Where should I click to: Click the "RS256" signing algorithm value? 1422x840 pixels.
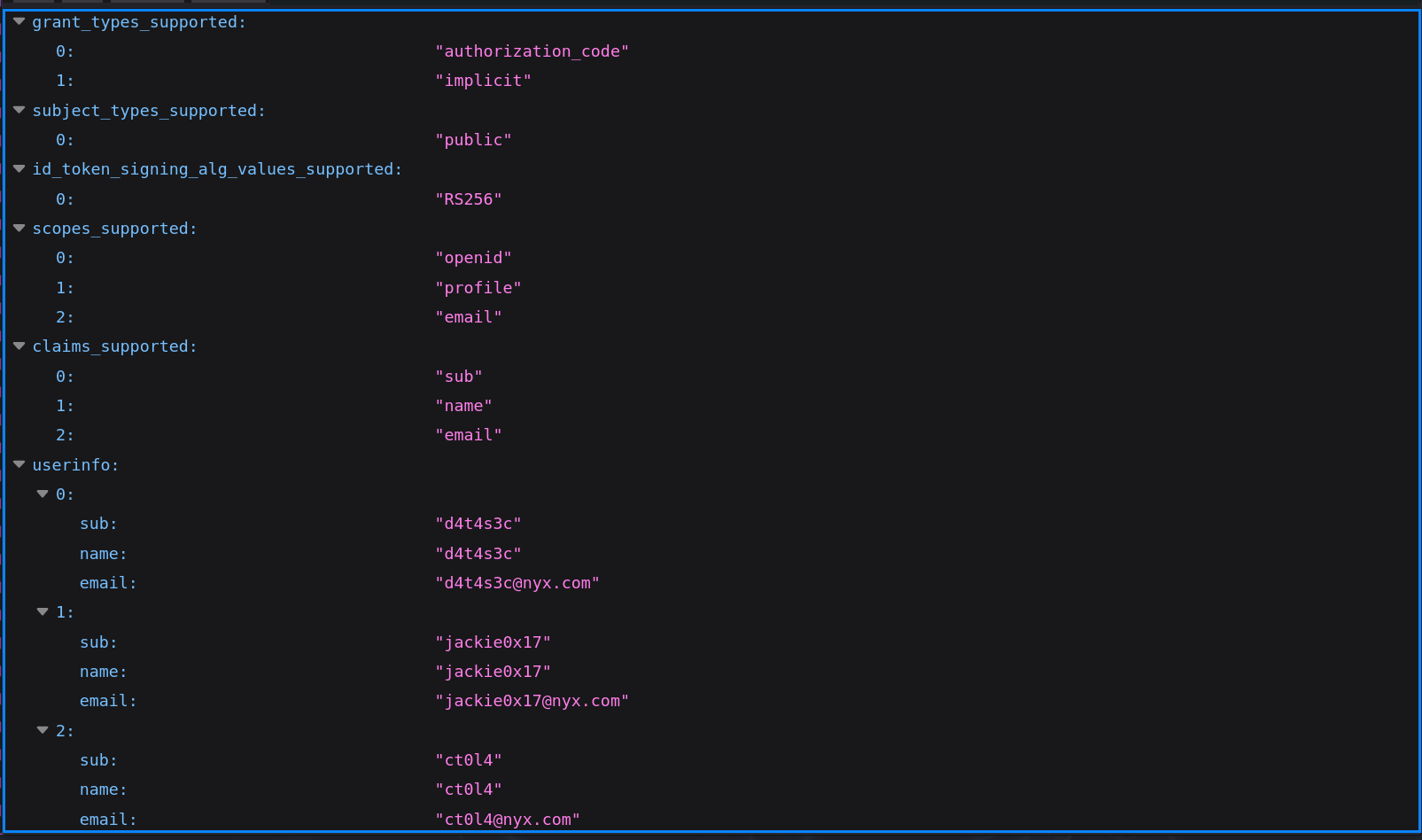coord(469,199)
